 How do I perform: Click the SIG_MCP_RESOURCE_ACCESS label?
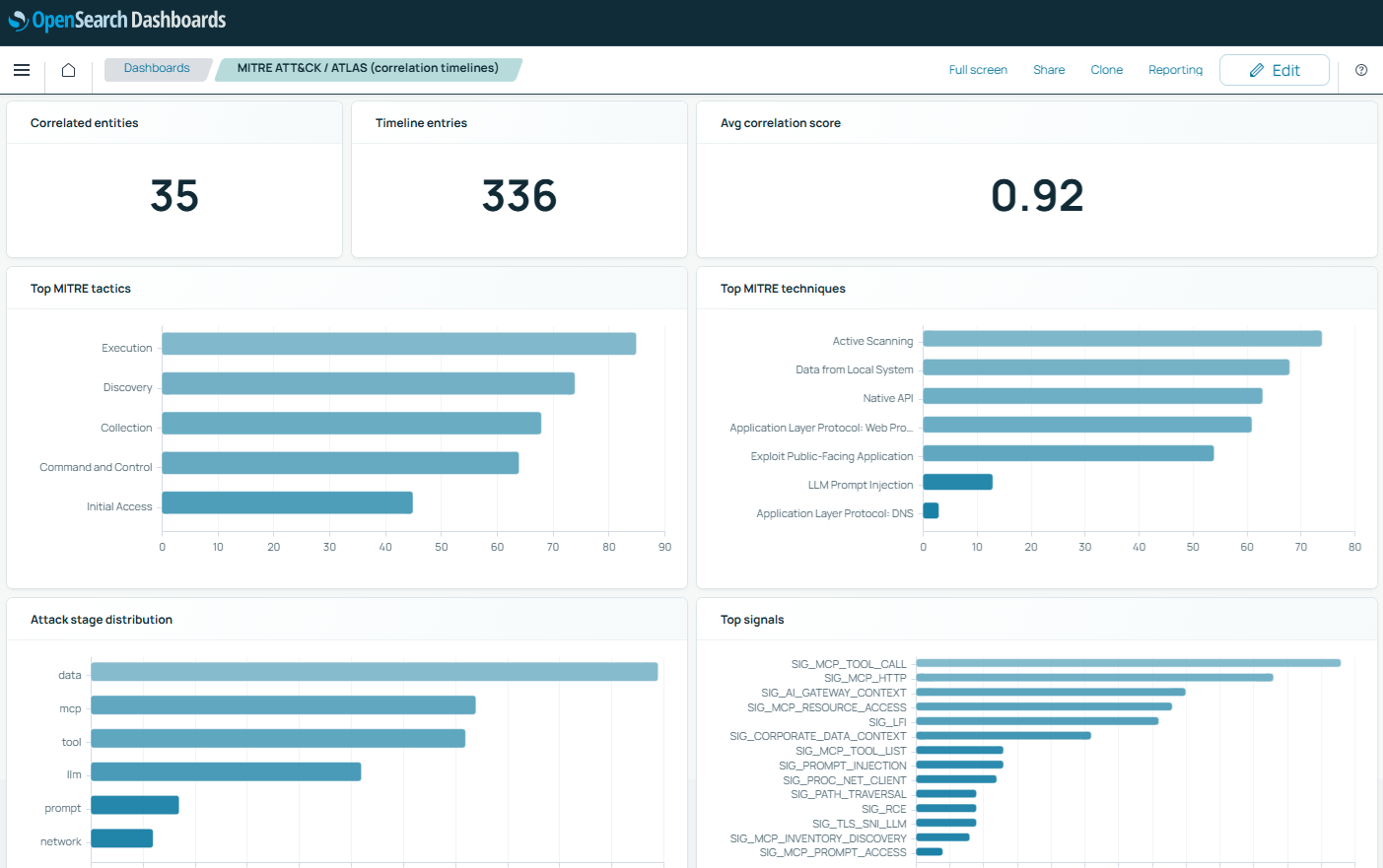826,707
